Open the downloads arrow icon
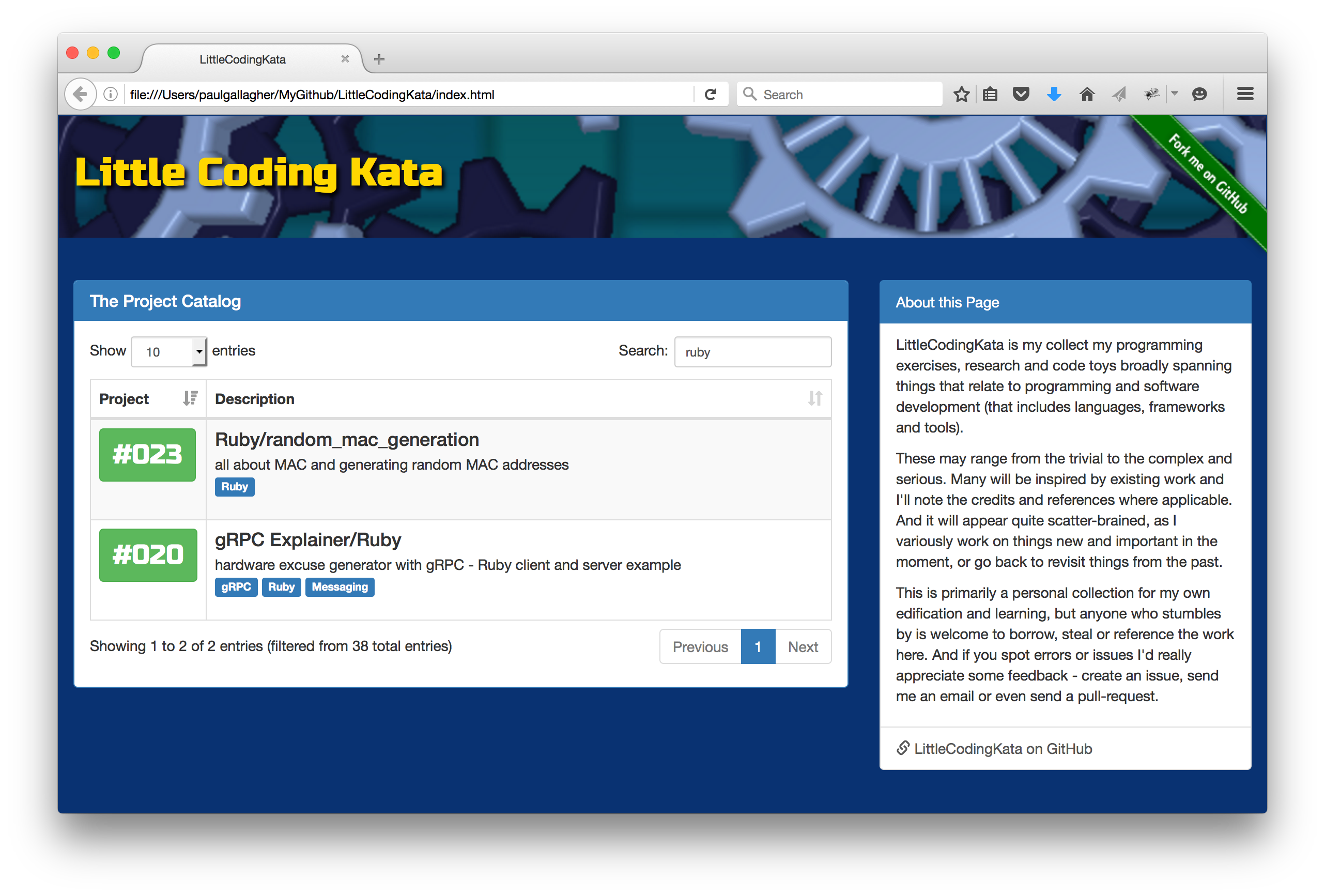 (1054, 95)
